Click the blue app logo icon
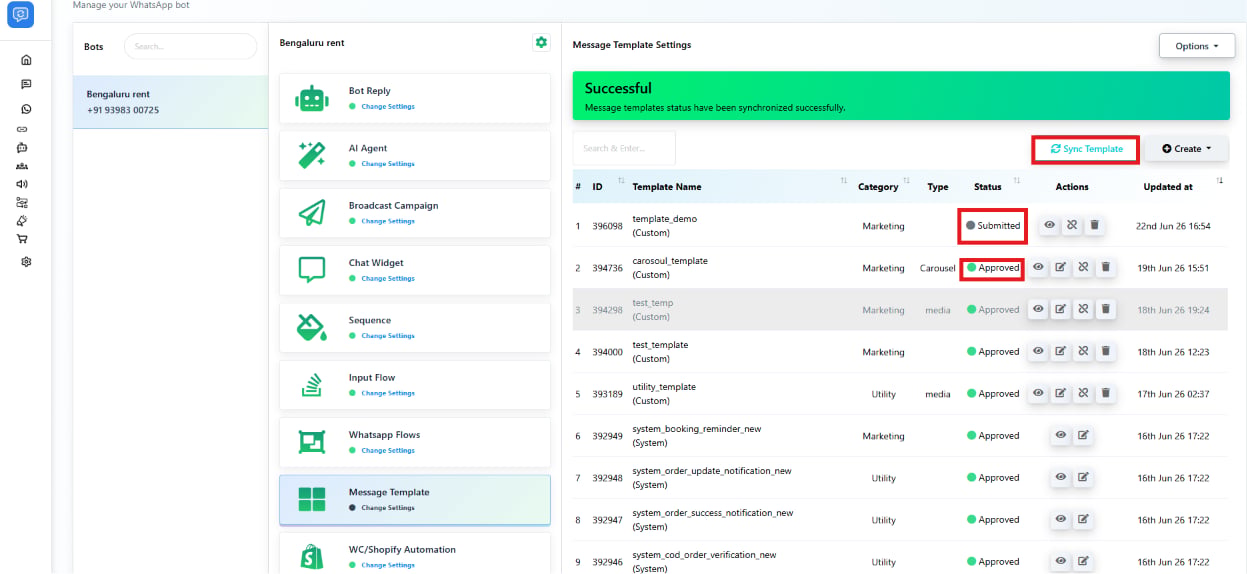Image resolution: width=1247 pixels, height=574 pixels. tap(20, 15)
